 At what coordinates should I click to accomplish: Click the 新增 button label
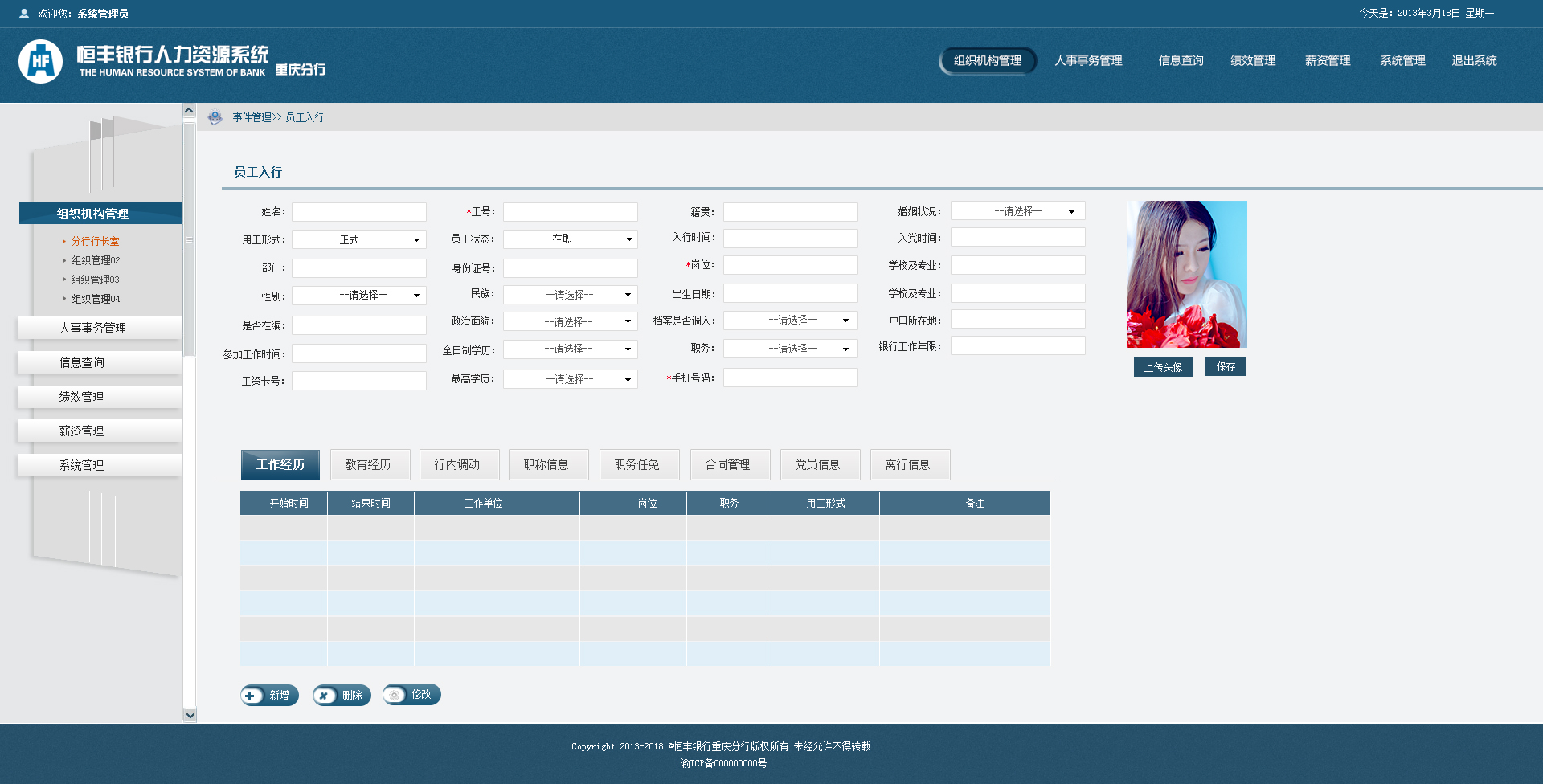(279, 696)
